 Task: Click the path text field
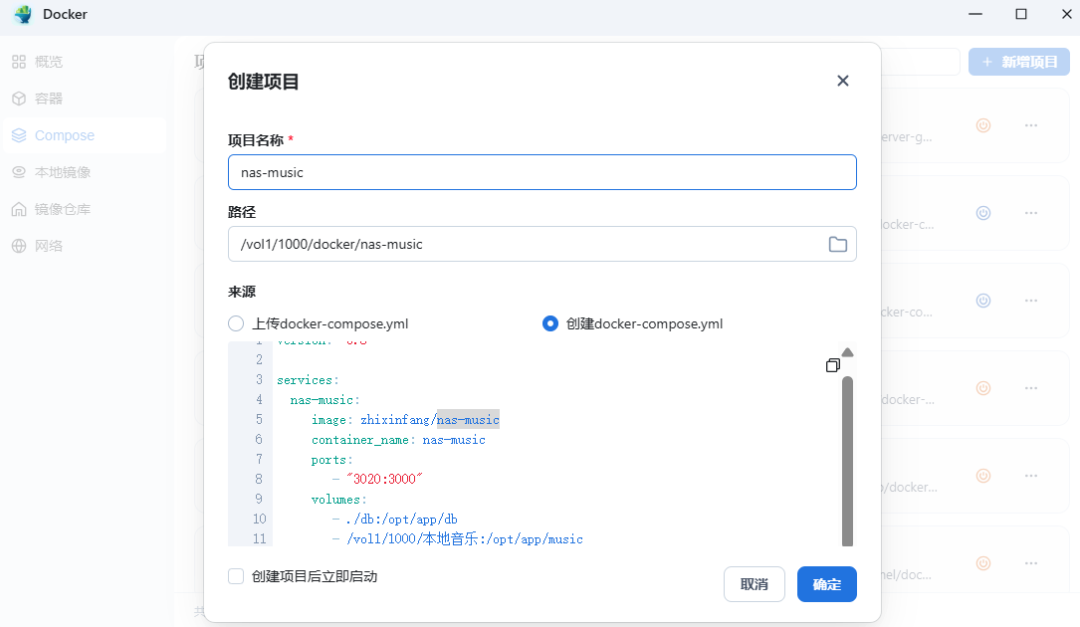[x=525, y=244]
